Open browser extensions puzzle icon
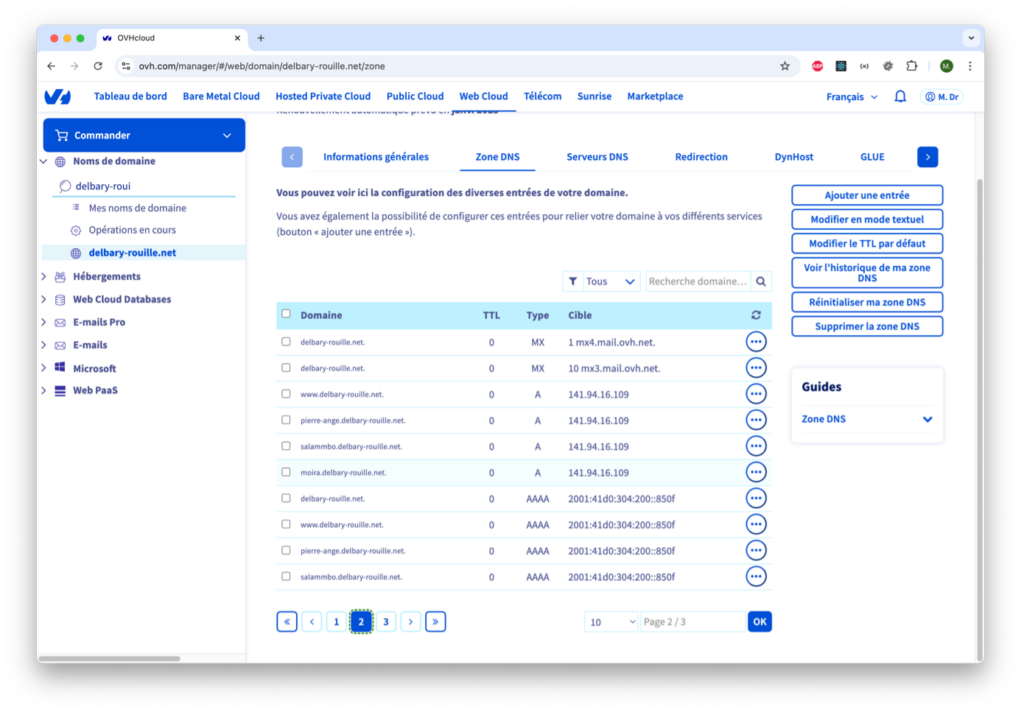 [x=912, y=66]
